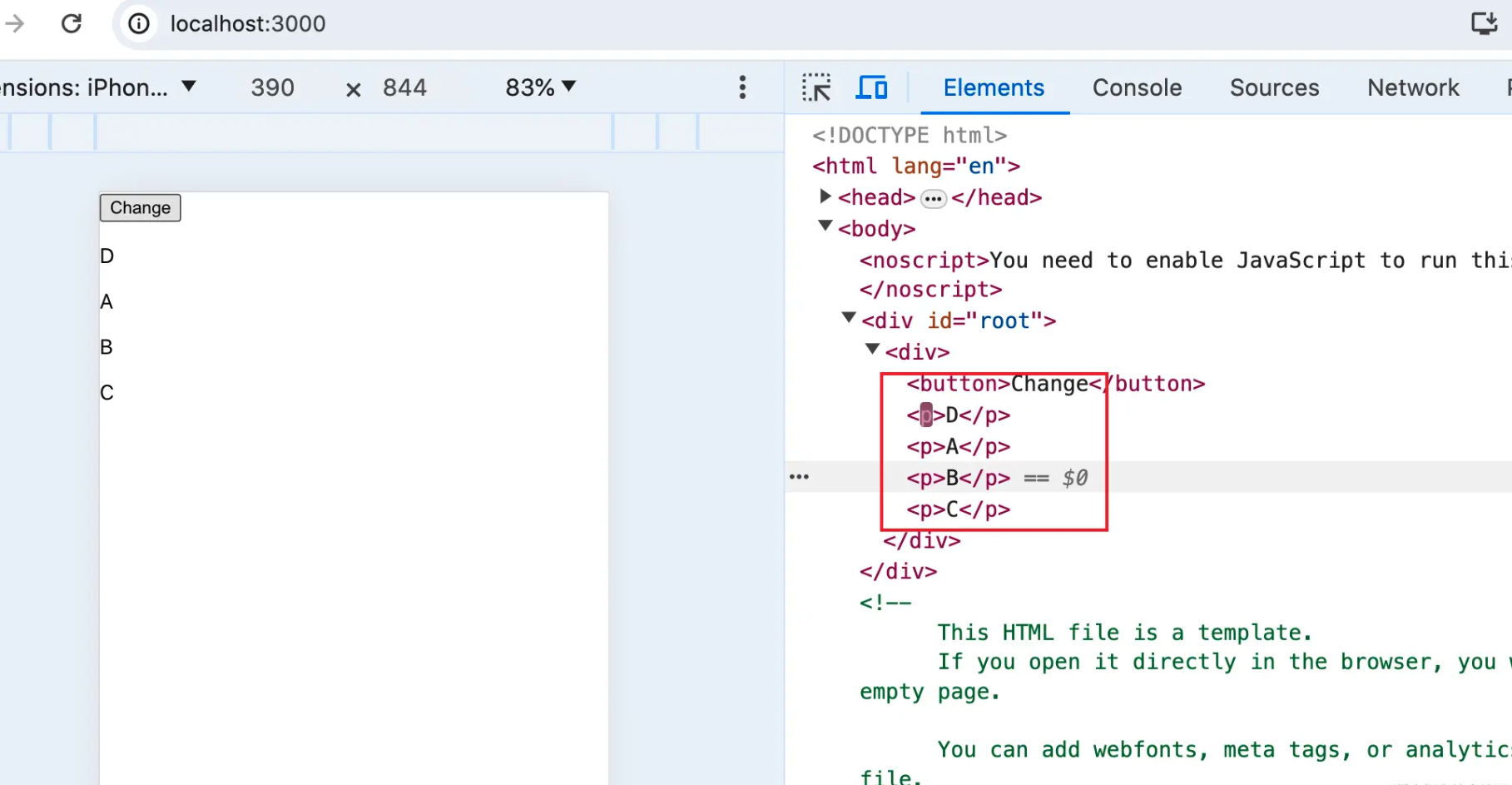Select the DOCTYPE html line
Screen dimensions: 1512x785
coord(910,135)
